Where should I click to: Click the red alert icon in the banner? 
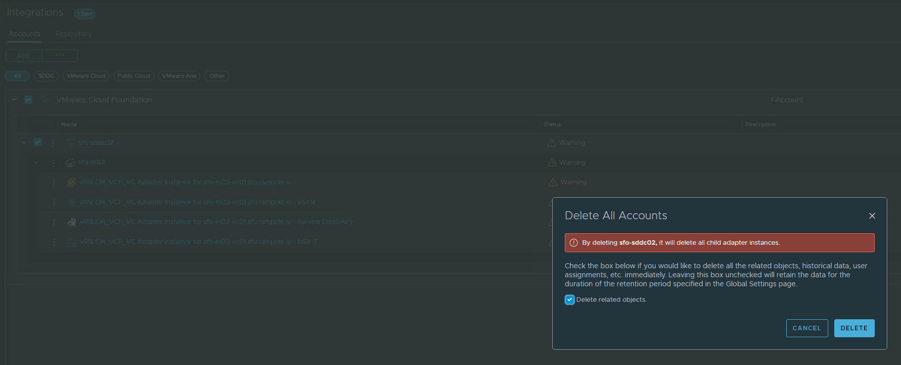pos(573,243)
